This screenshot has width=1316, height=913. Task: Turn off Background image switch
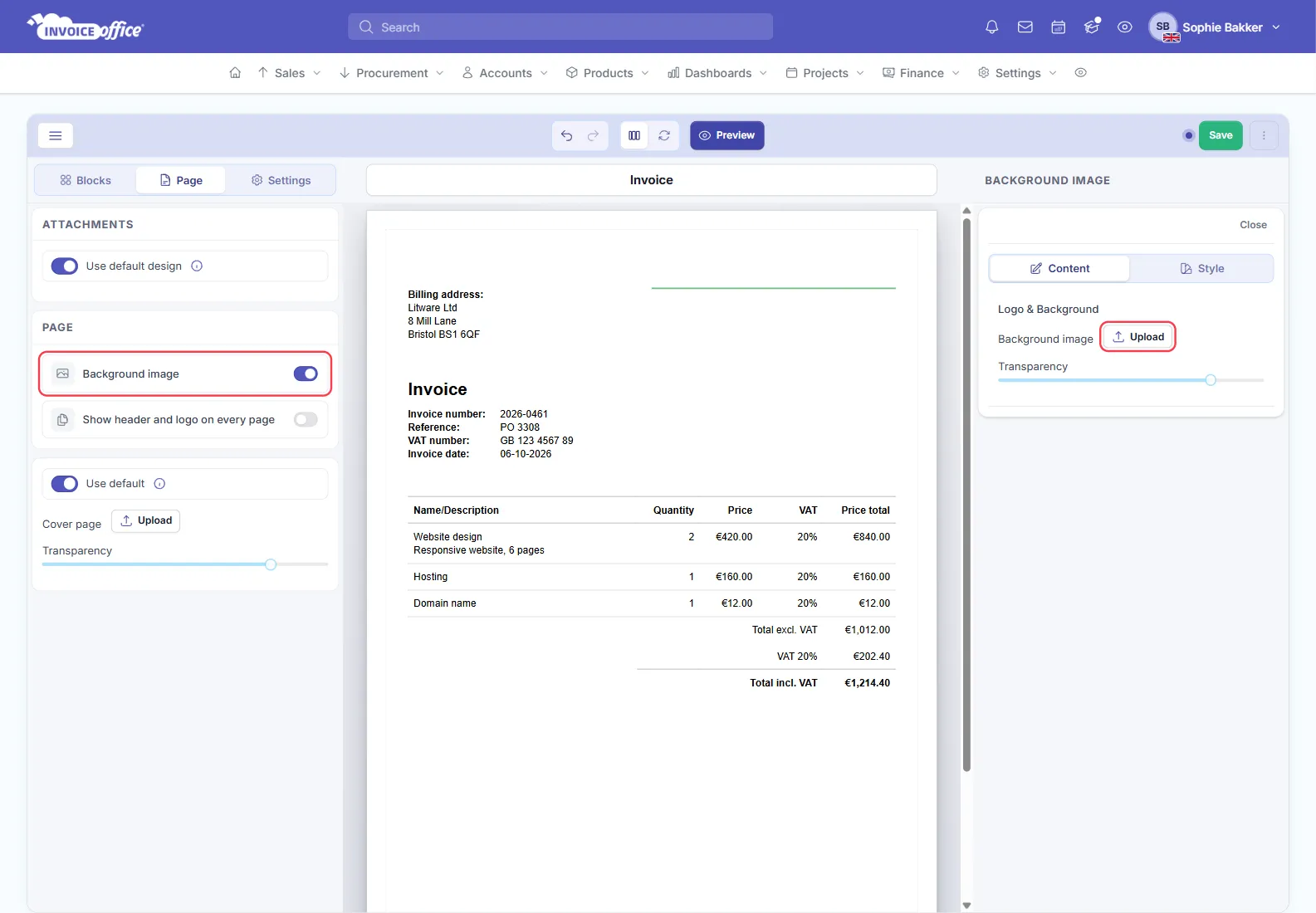tap(306, 373)
